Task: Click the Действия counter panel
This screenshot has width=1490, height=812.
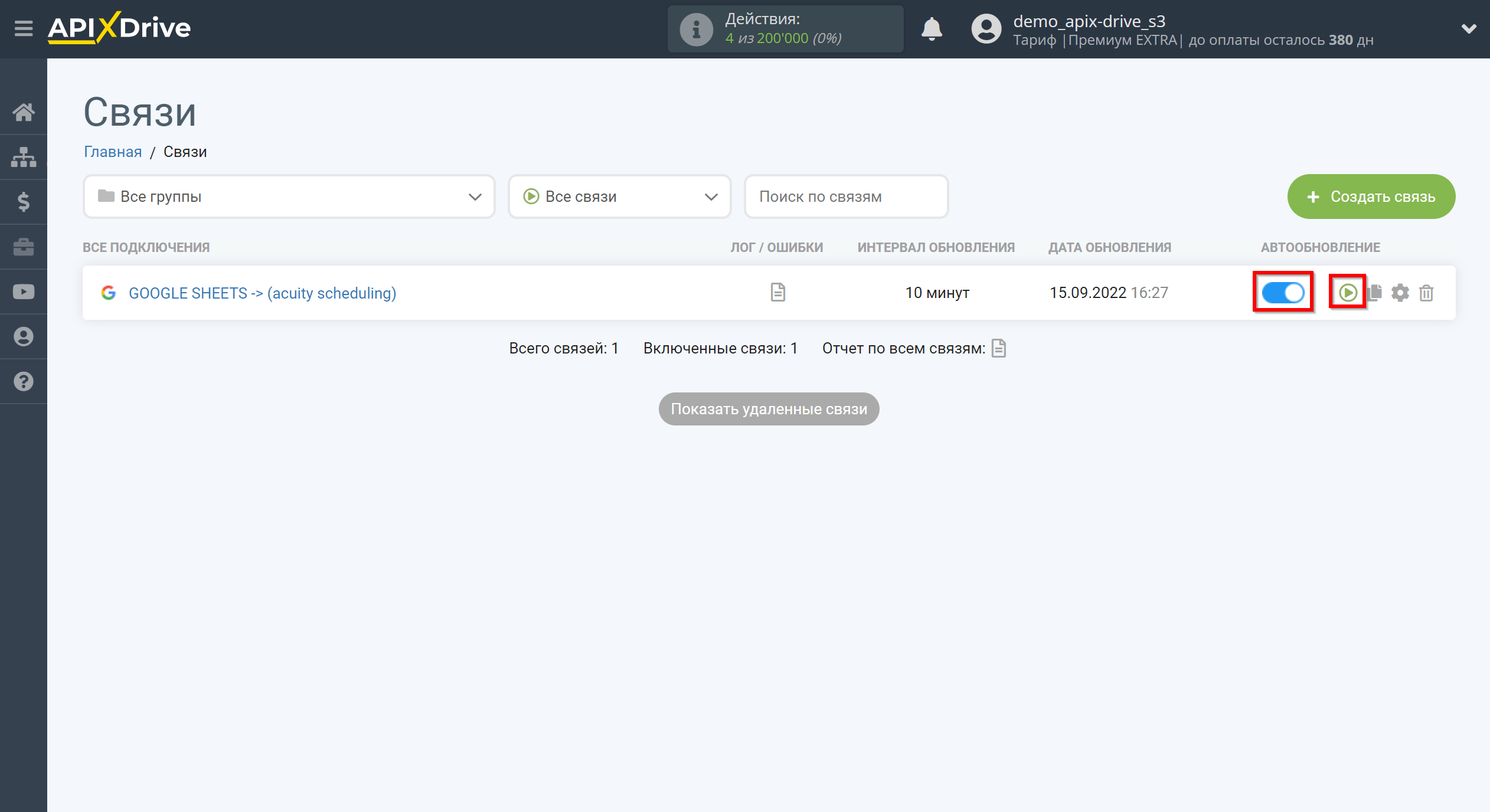Action: (x=786, y=29)
